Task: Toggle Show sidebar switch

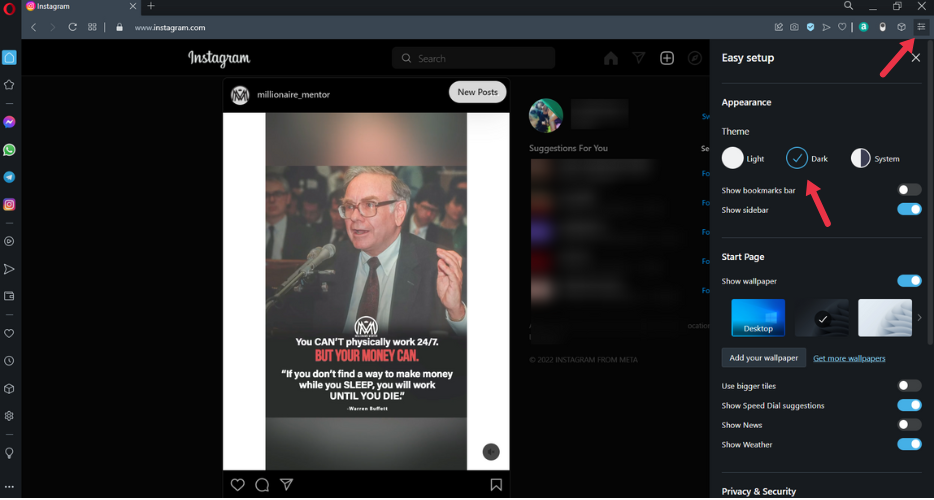Action: coord(910,209)
